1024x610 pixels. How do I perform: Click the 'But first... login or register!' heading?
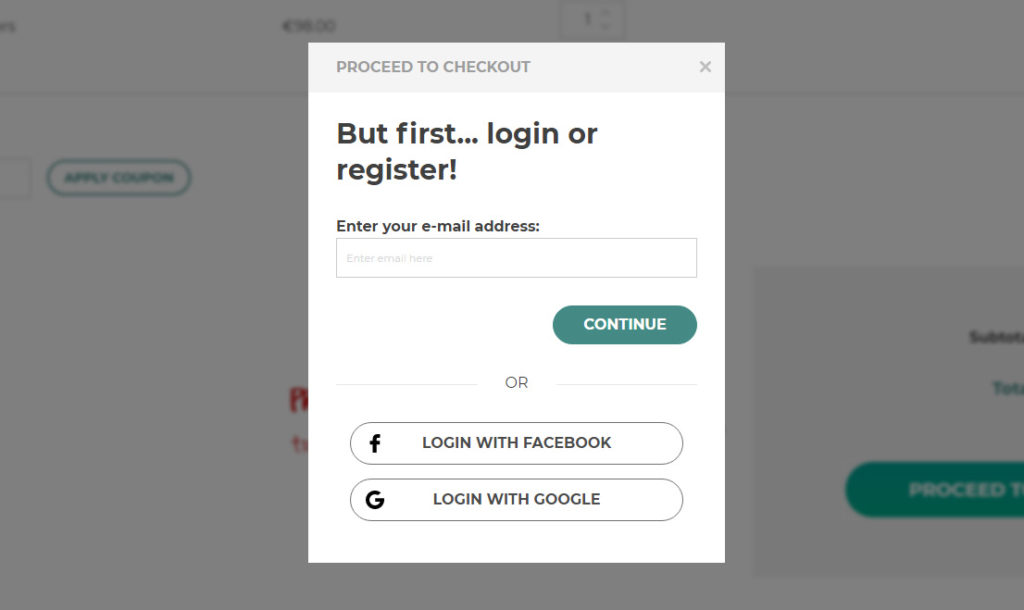tap(466, 151)
